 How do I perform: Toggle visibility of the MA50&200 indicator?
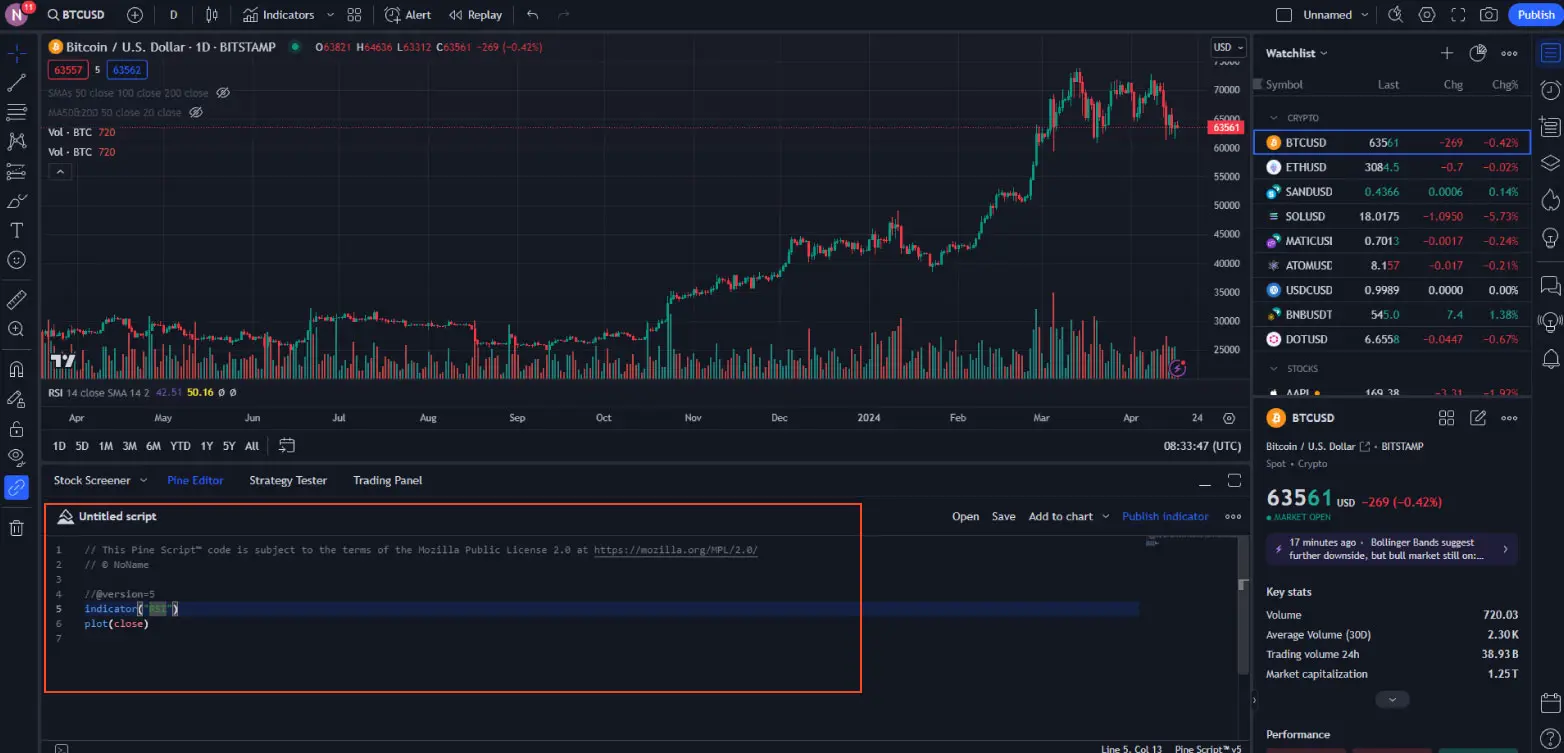click(197, 113)
